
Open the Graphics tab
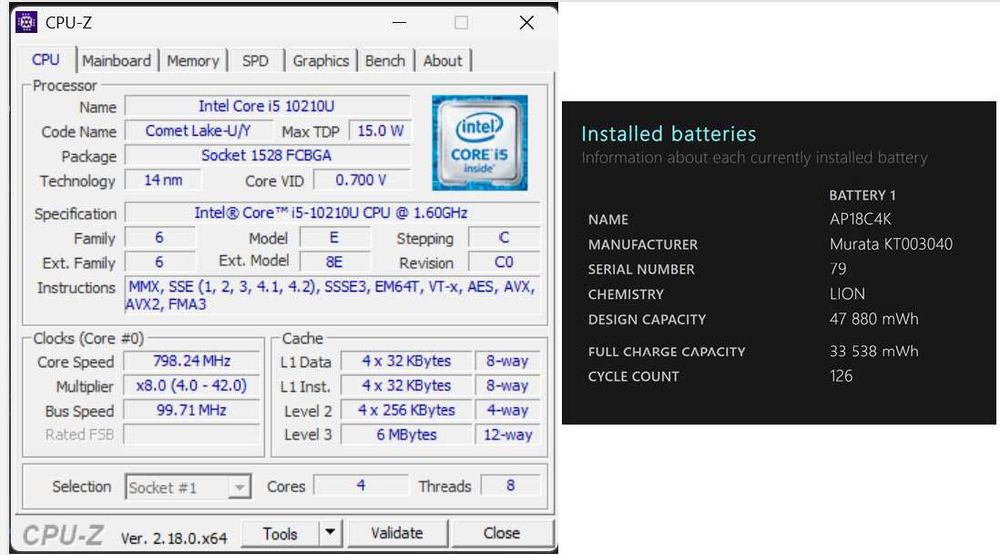pyautogui.click(x=321, y=61)
